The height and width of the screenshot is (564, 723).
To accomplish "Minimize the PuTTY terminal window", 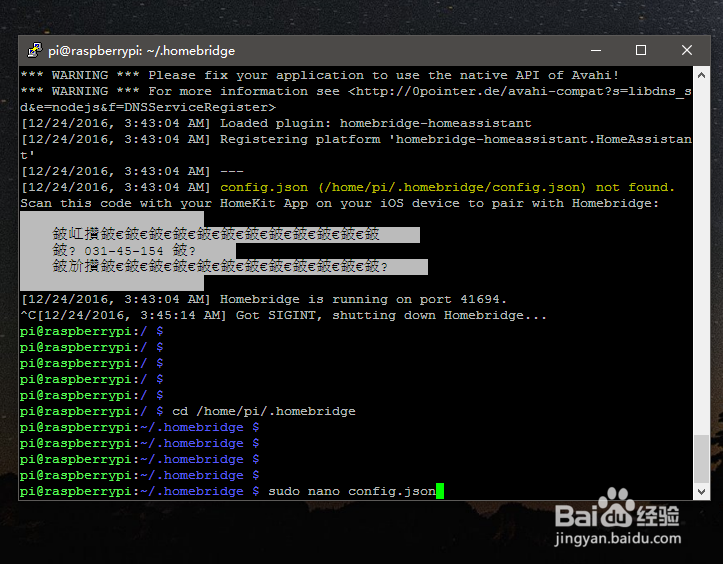I will pyautogui.click(x=596, y=50).
